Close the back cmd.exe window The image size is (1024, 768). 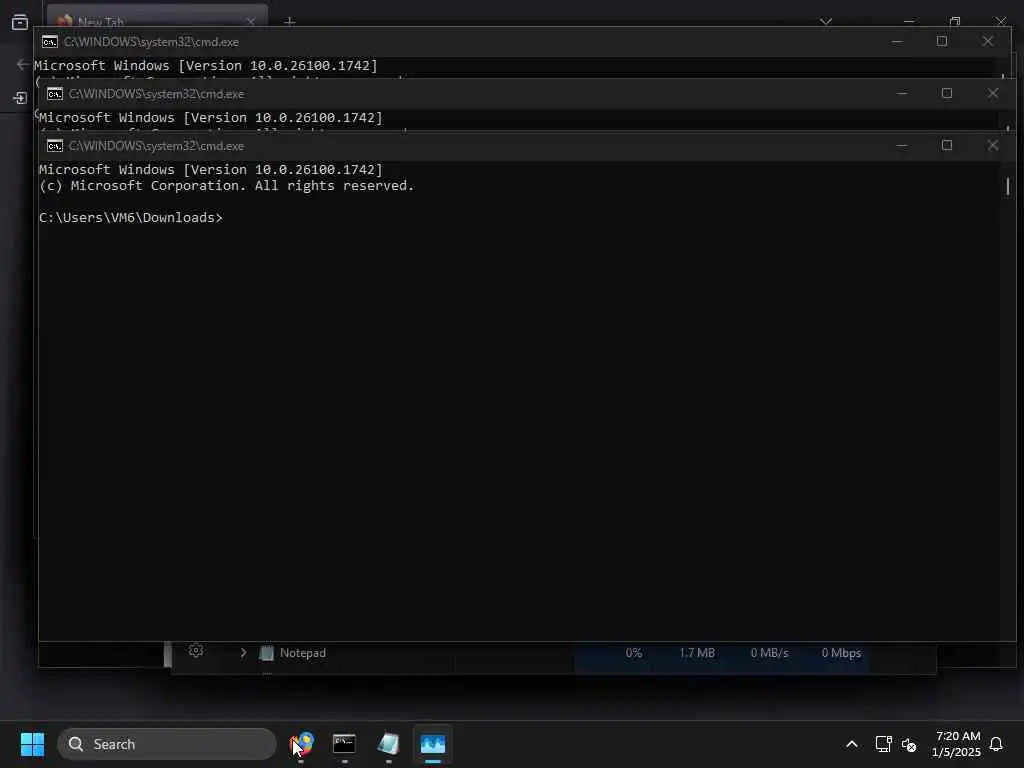coord(987,41)
